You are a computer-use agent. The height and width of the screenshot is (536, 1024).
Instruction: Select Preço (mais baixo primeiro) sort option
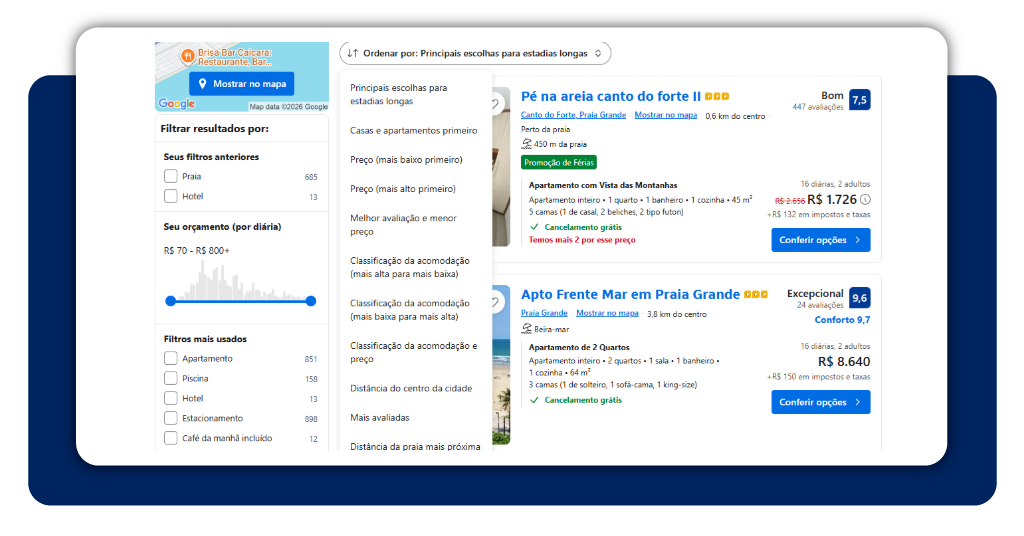(x=406, y=160)
